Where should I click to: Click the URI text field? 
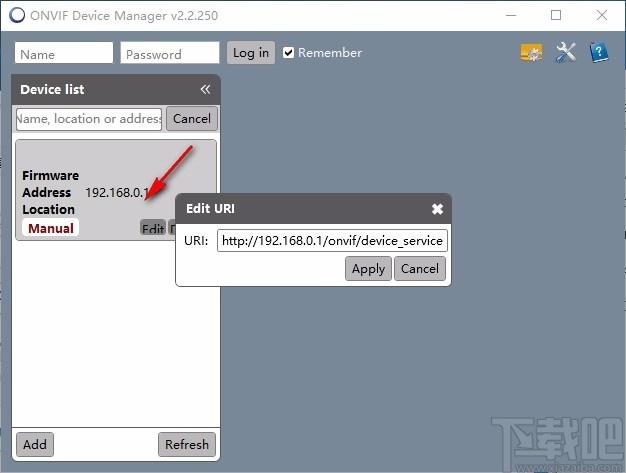coord(331,241)
